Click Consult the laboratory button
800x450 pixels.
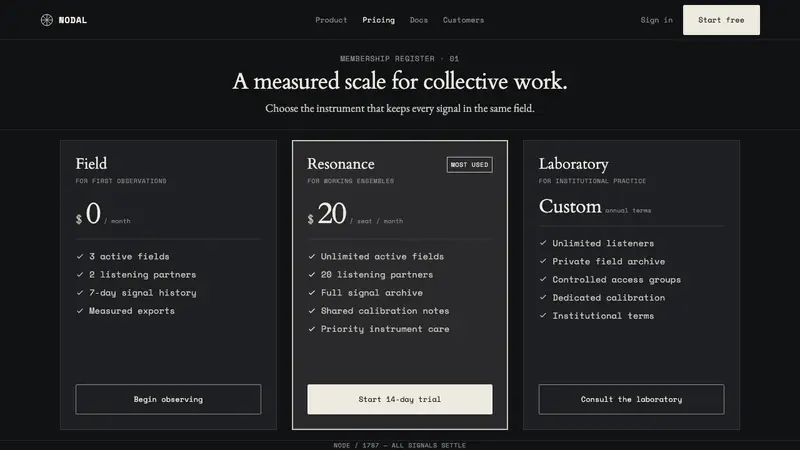pos(631,399)
